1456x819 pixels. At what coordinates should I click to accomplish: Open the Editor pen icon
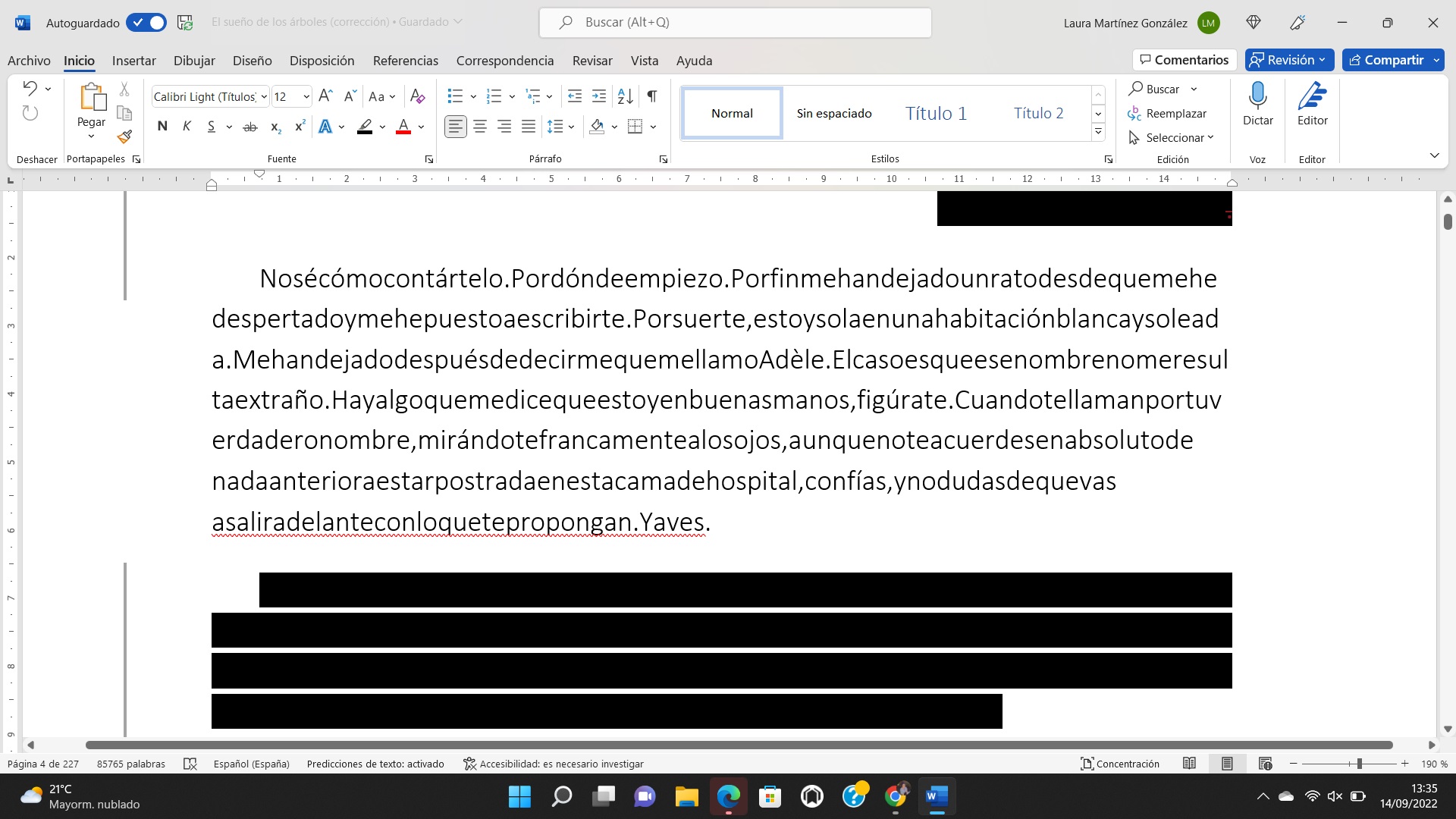pyautogui.click(x=1312, y=96)
